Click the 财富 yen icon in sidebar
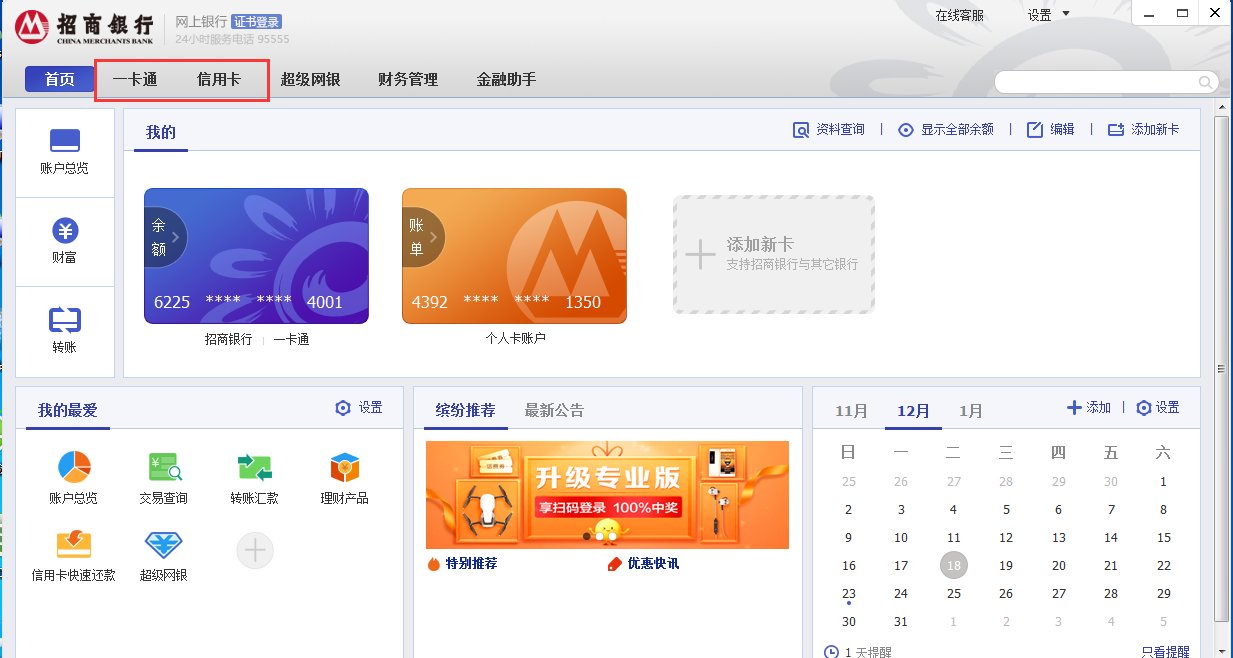The image size is (1233, 658). [x=65, y=241]
